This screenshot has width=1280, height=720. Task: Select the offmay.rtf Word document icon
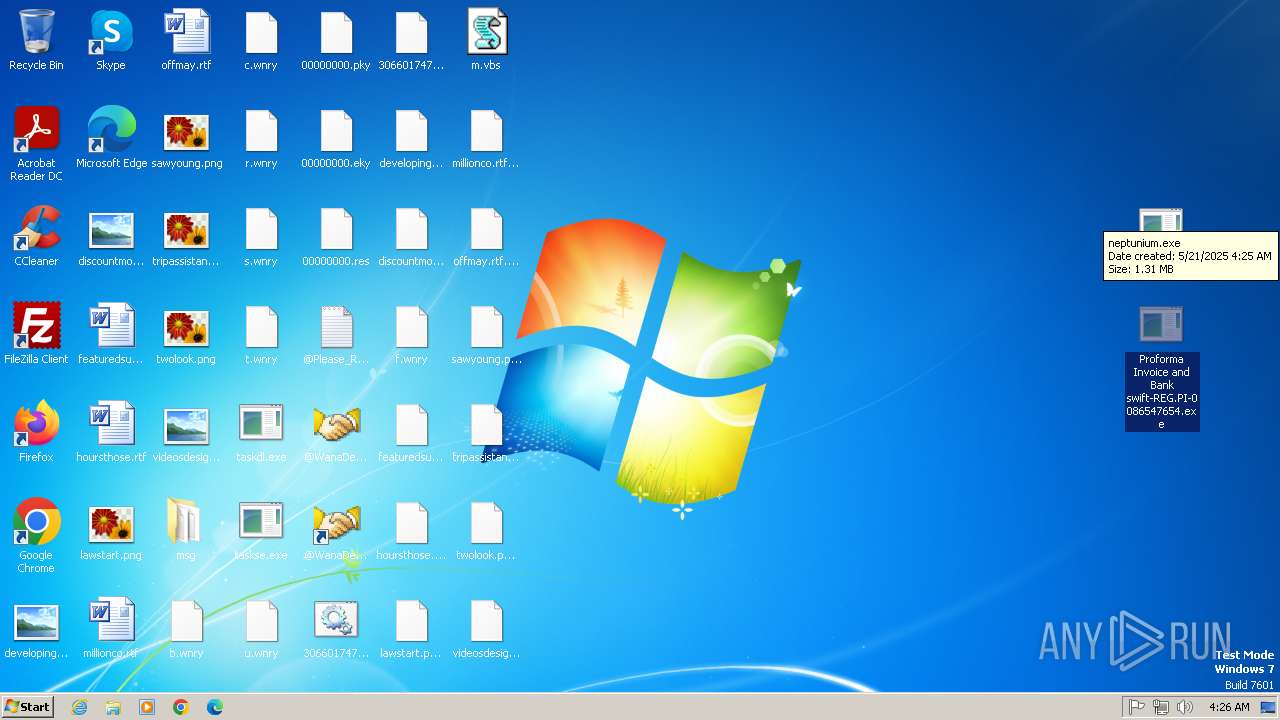click(x=186, y=40)
